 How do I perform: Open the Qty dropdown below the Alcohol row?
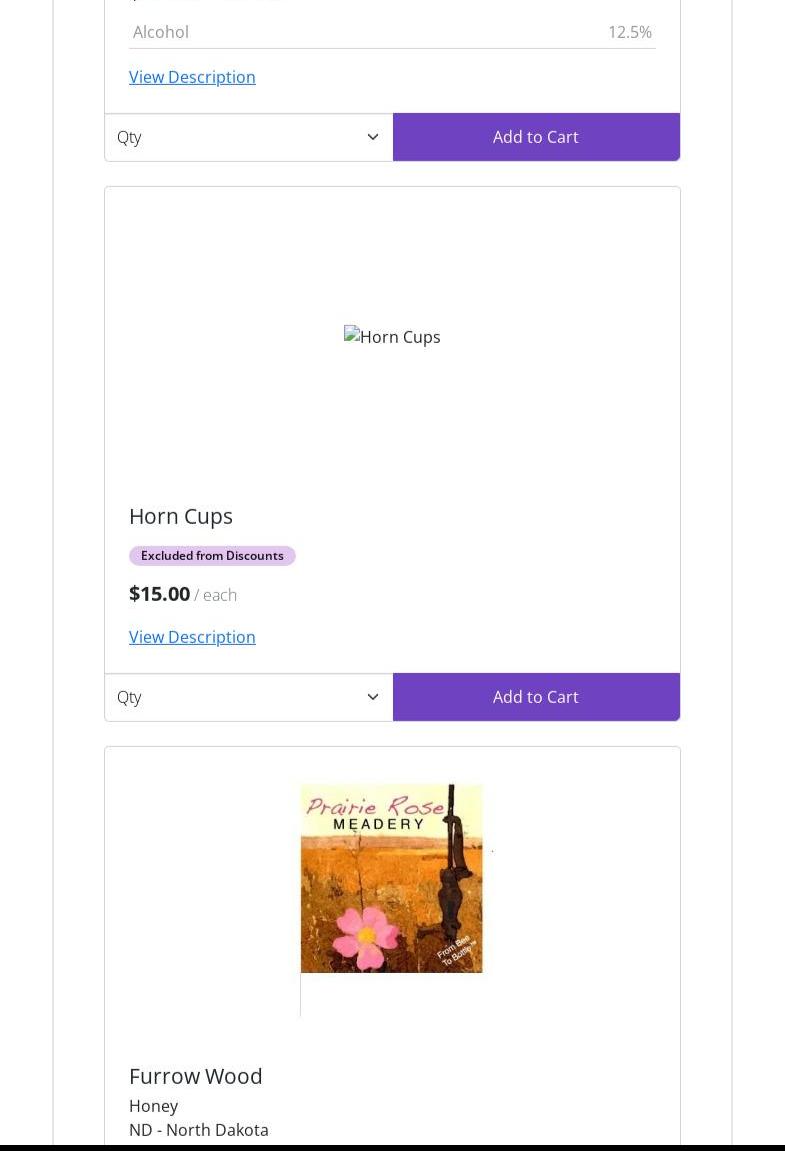pyautogui.click(x=249, y=137)
